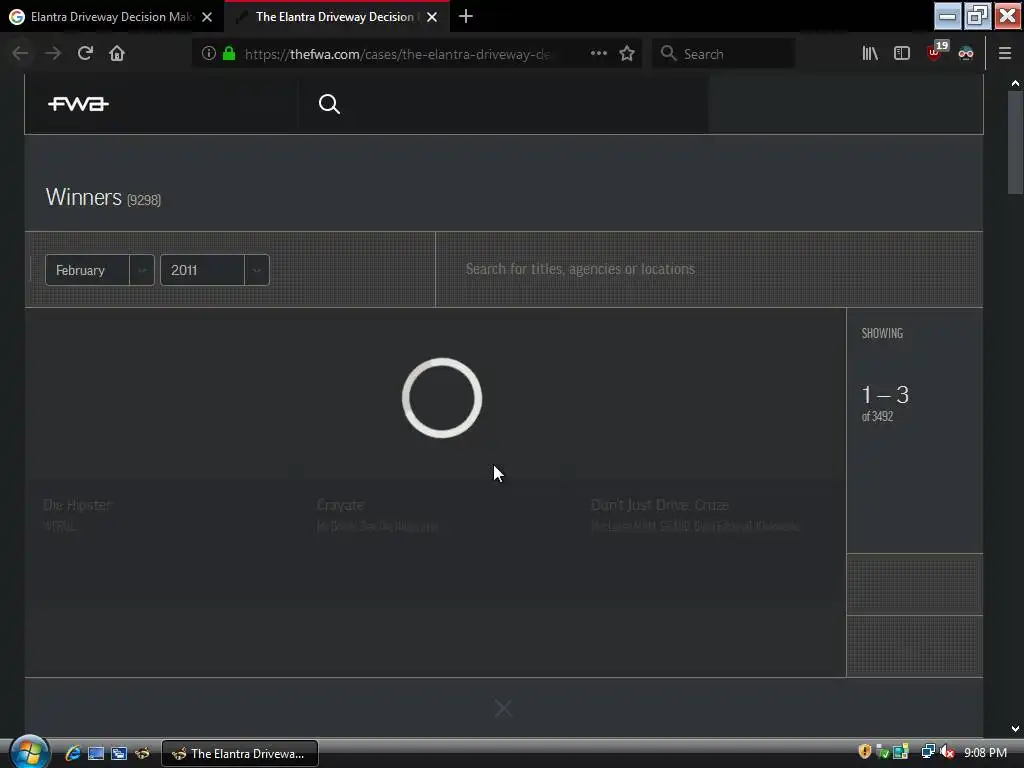
Task: Go forward with the browser forward arrow
Action: [x=53, y=53]
